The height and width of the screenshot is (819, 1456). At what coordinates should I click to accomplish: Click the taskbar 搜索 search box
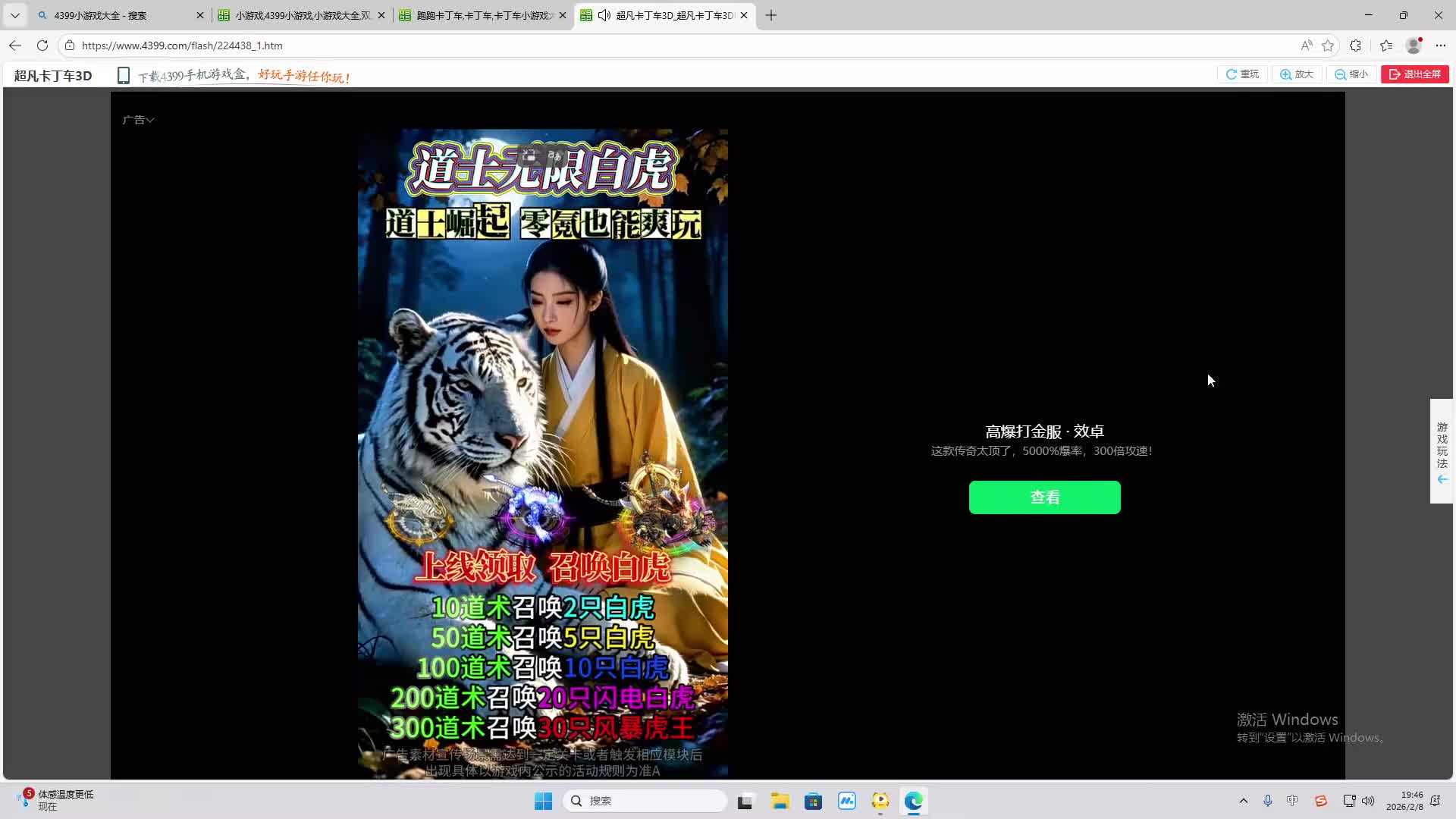pos(645,801)
